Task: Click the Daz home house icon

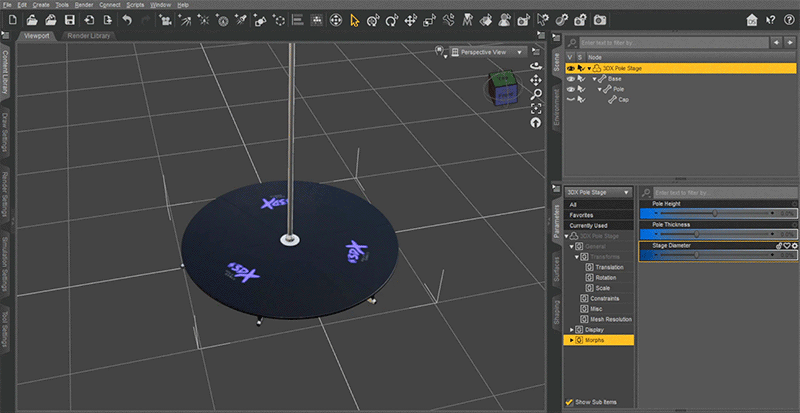Action: pyautogui.click(x=752, y=20)
